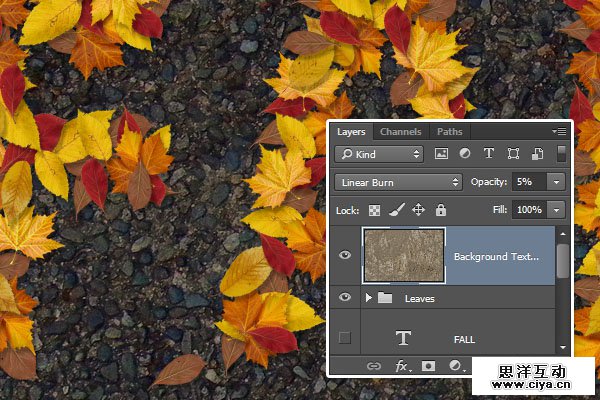The height and width of the screenshot is (400, 600).
Task: Expand the Leaves group folder
Action: click(369, 298)
